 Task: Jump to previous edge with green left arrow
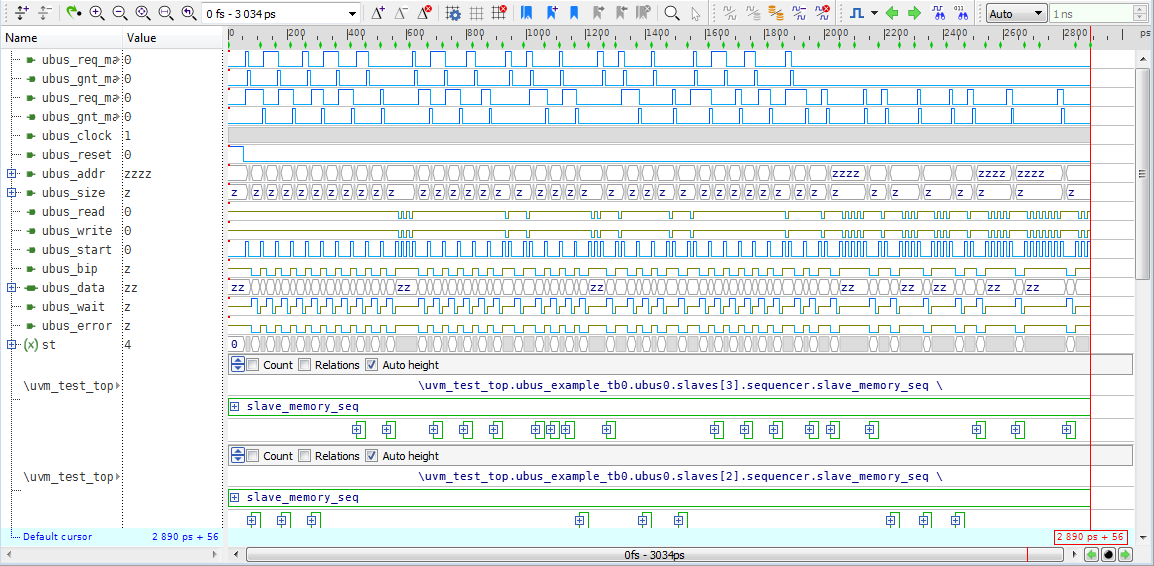[893, 13]
